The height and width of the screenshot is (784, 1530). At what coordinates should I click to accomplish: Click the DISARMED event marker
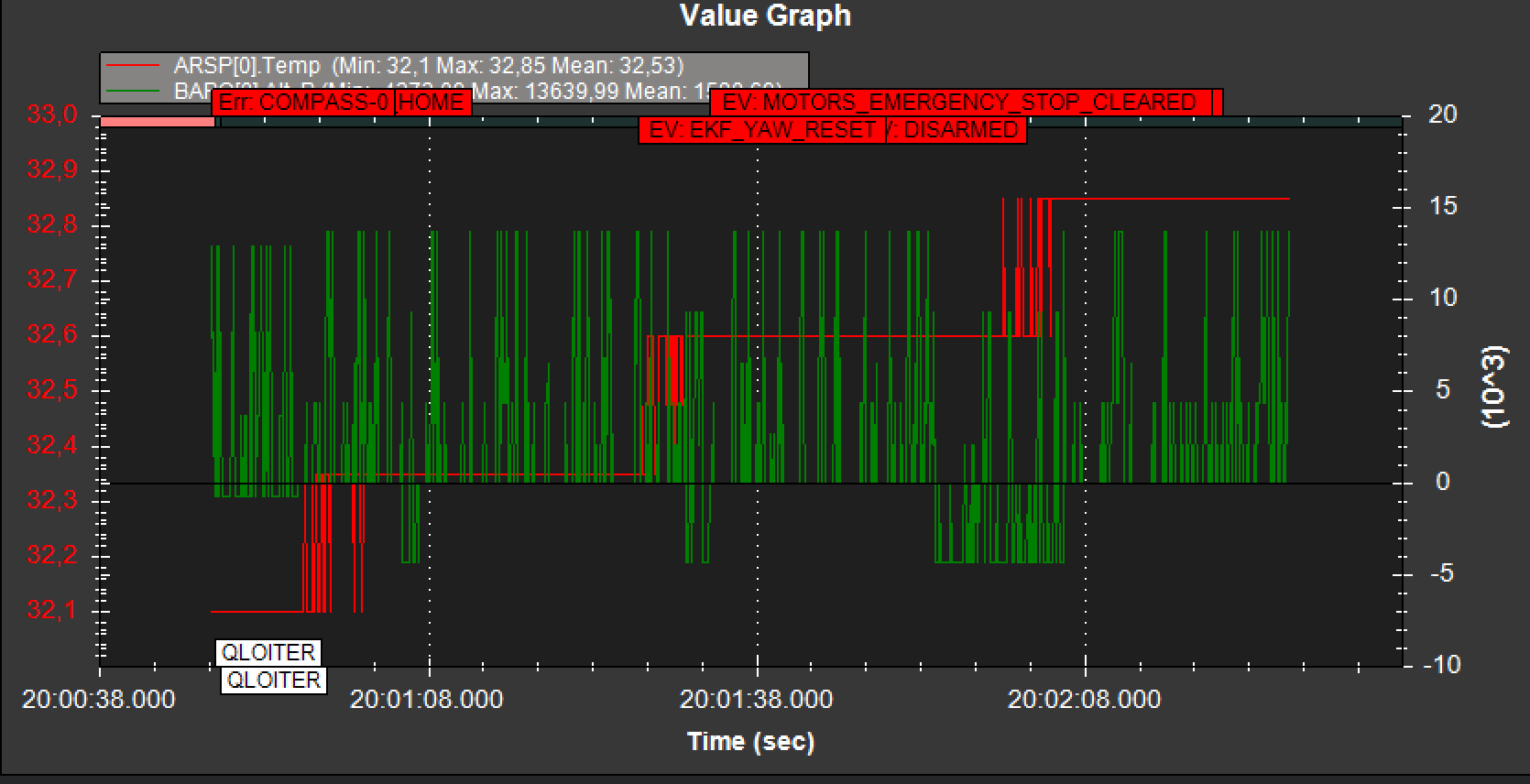(x=957, y=130)
